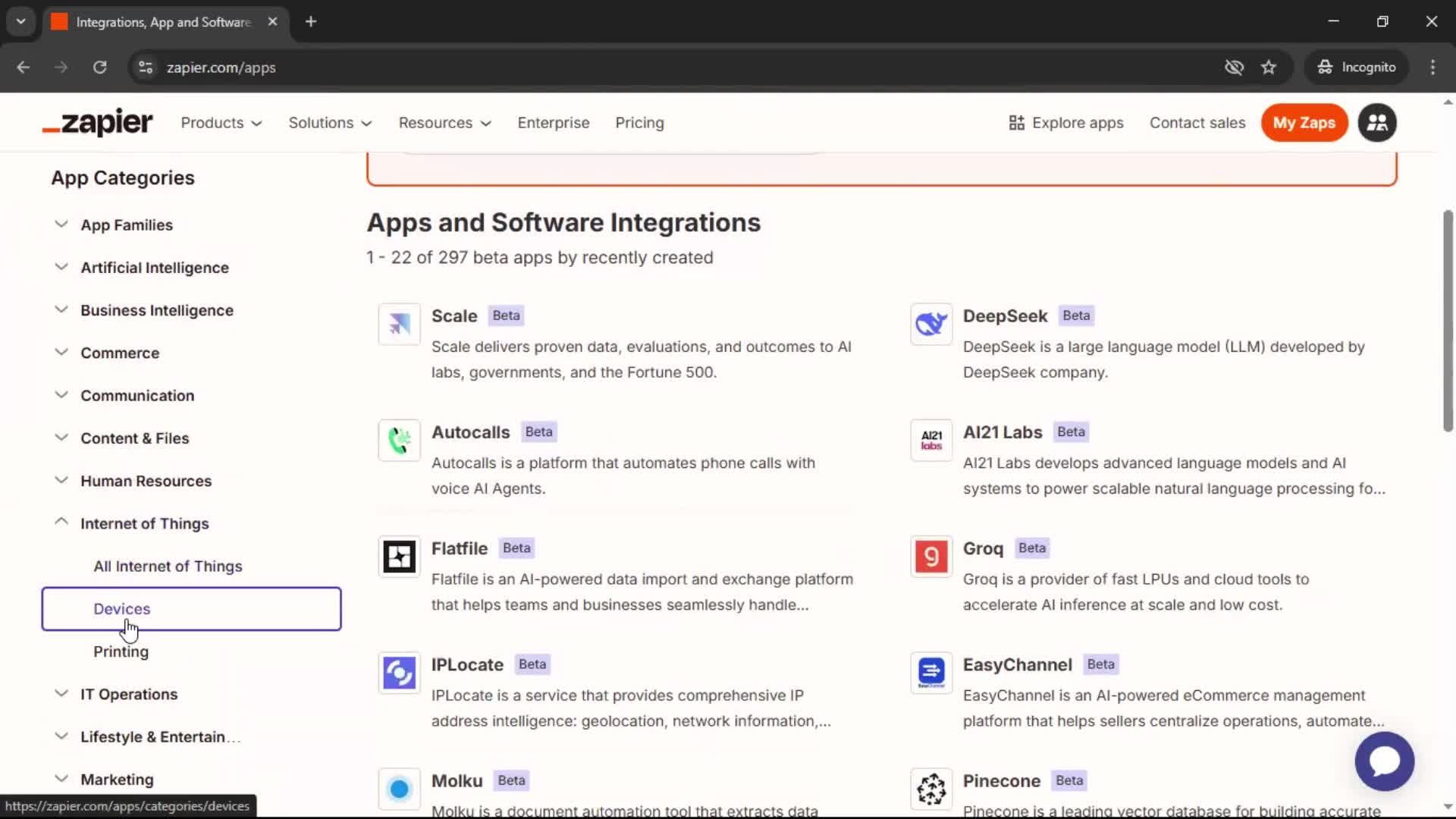The height and width of the screenshot is (819, 1456).
Task: Open the tab search dropdown arrow
Action: click(x=21, y=22)
